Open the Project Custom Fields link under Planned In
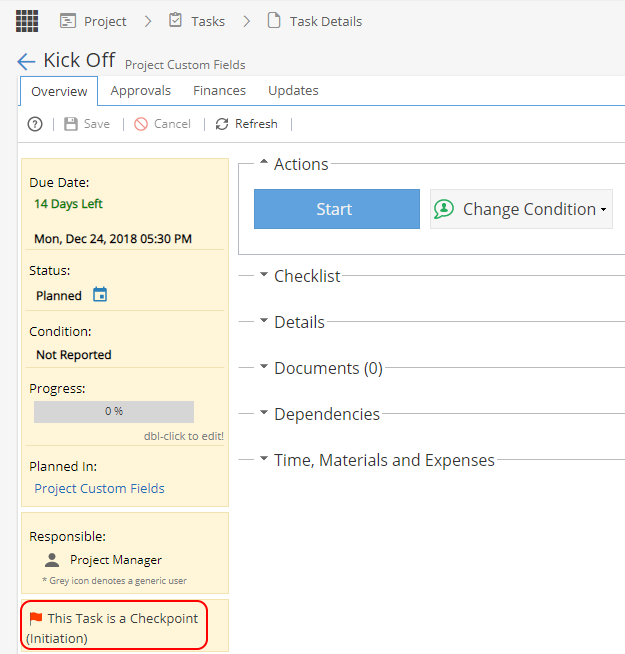Viewport: 625px width, 654px height. tap(99, 488)
